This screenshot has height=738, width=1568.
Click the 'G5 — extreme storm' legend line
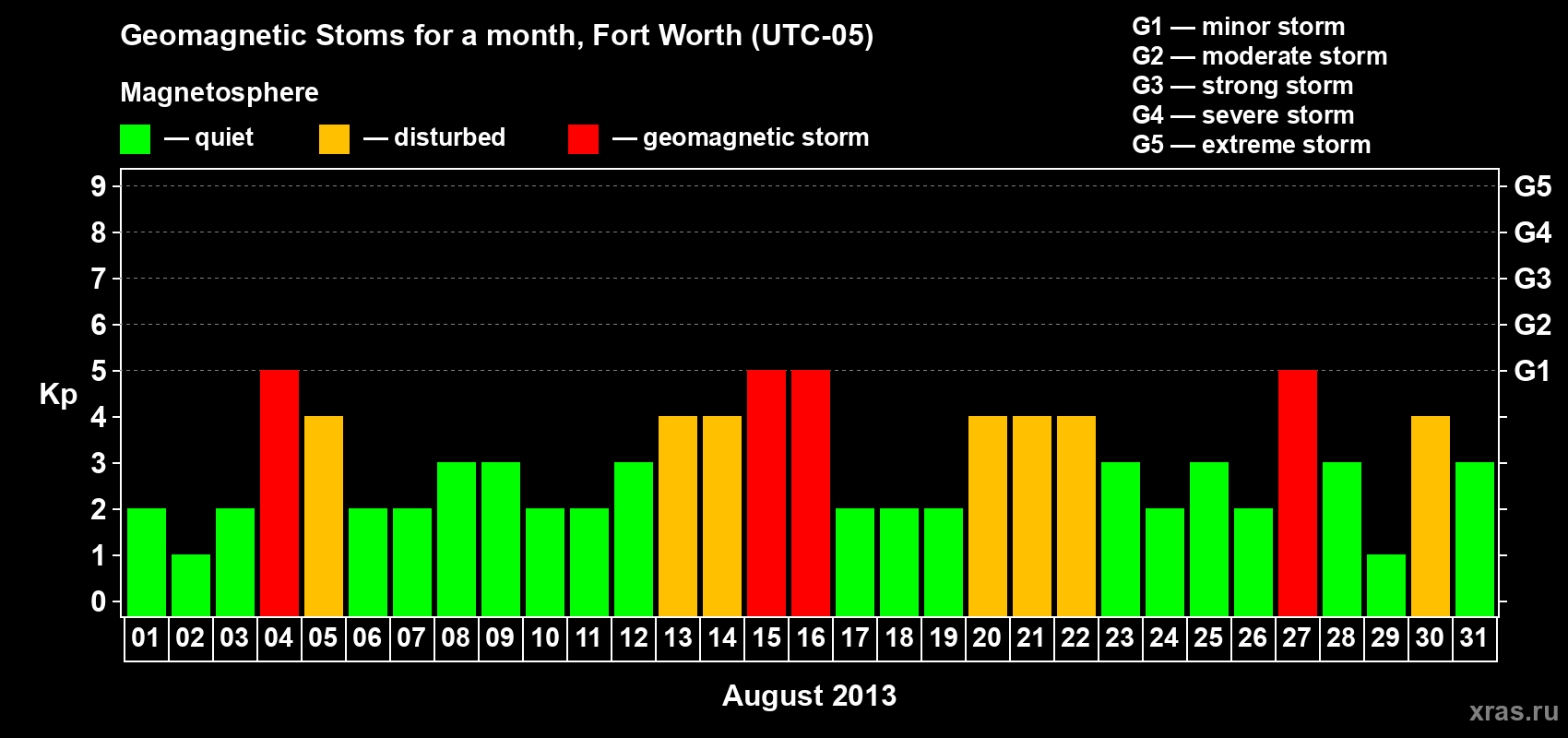tap(1252, 145)
